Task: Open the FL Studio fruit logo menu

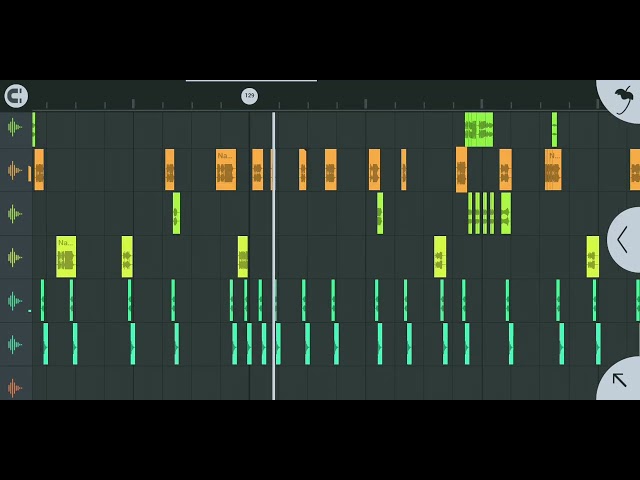Action: (x=624, y=100)
